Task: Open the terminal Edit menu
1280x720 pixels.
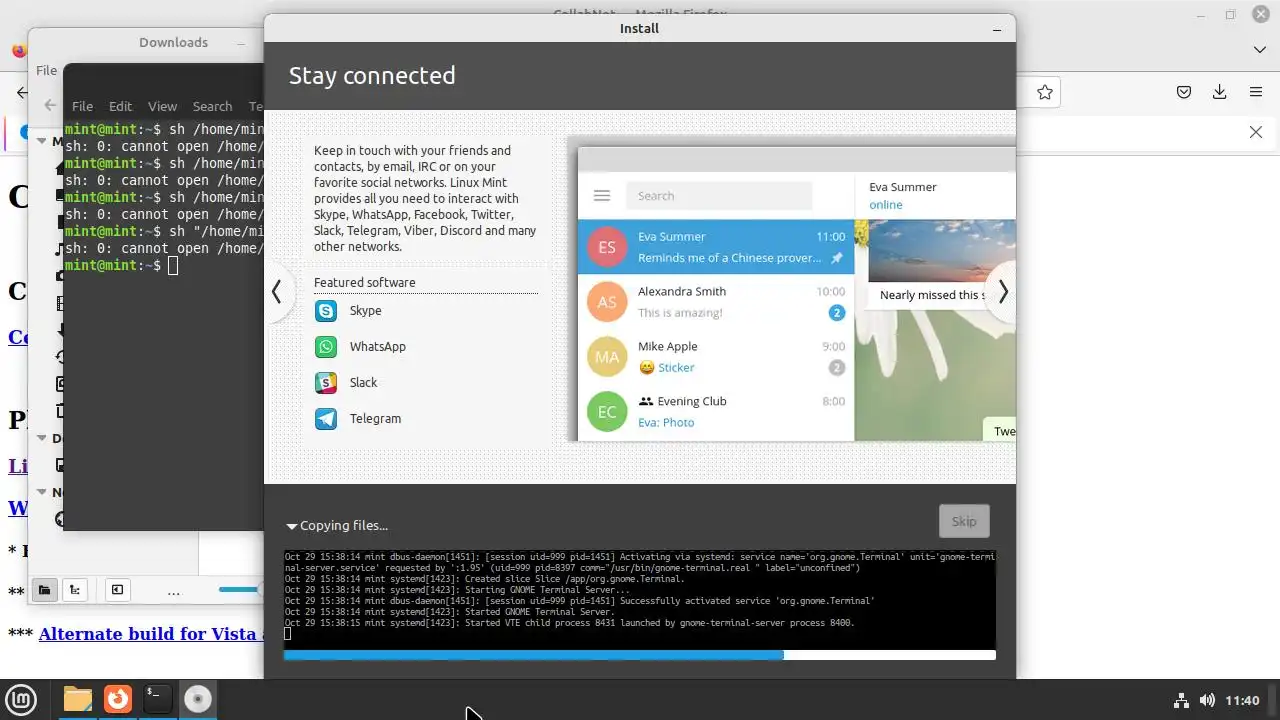Action: coord(120,106)
